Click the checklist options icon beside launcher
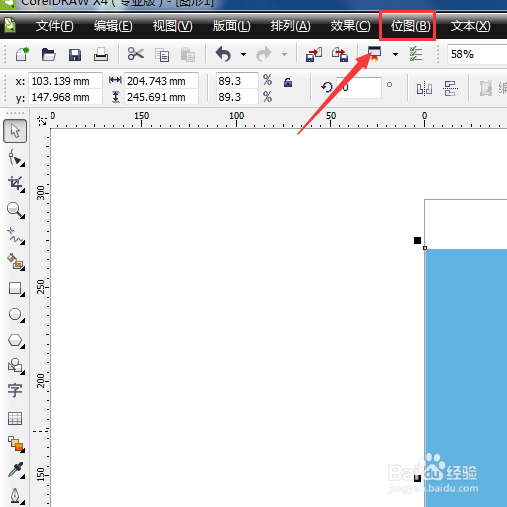This screenshot has height=507, width=507. 416,54
